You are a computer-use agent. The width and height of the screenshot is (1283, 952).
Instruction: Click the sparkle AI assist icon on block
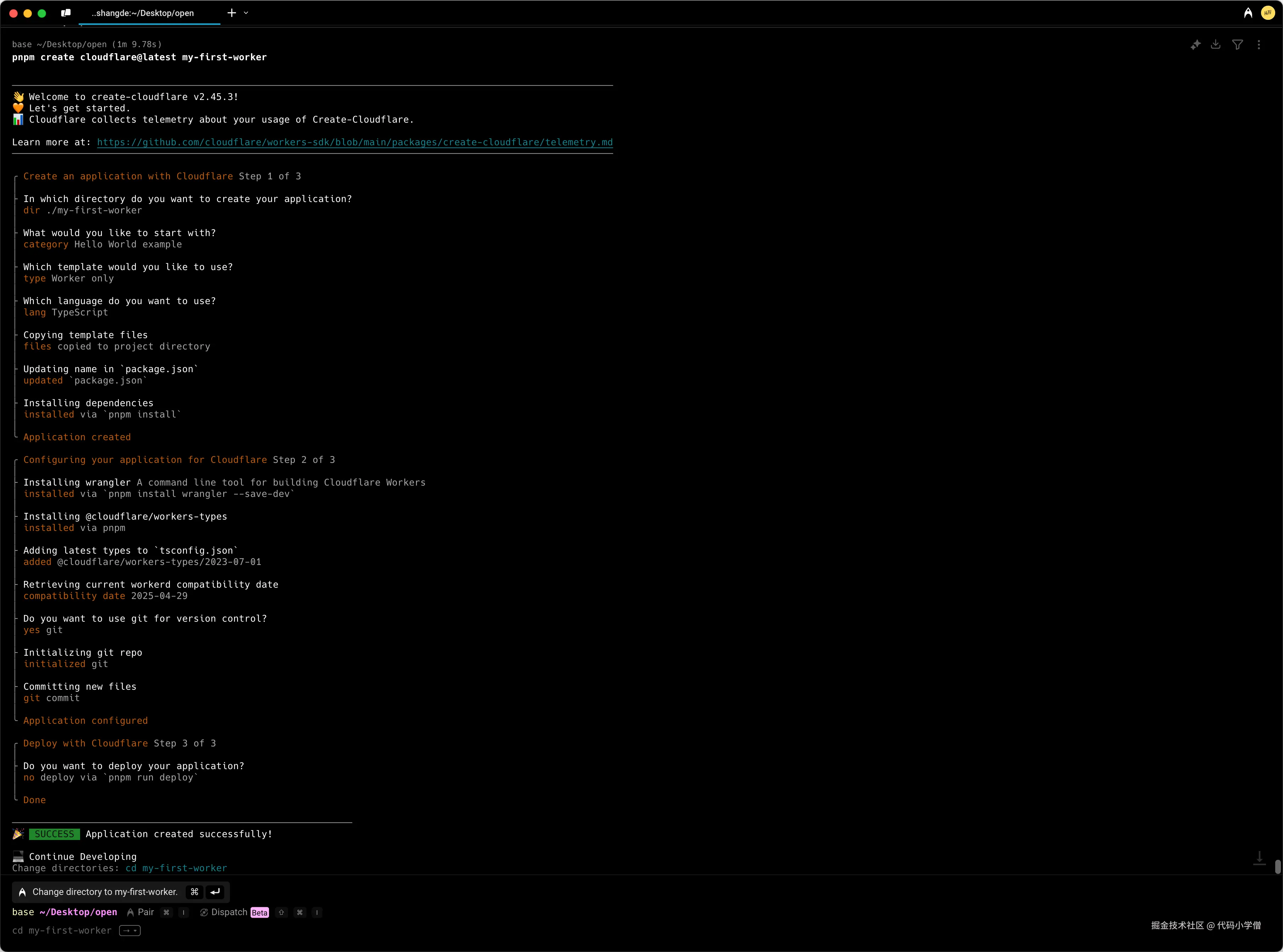(1195, 45)
